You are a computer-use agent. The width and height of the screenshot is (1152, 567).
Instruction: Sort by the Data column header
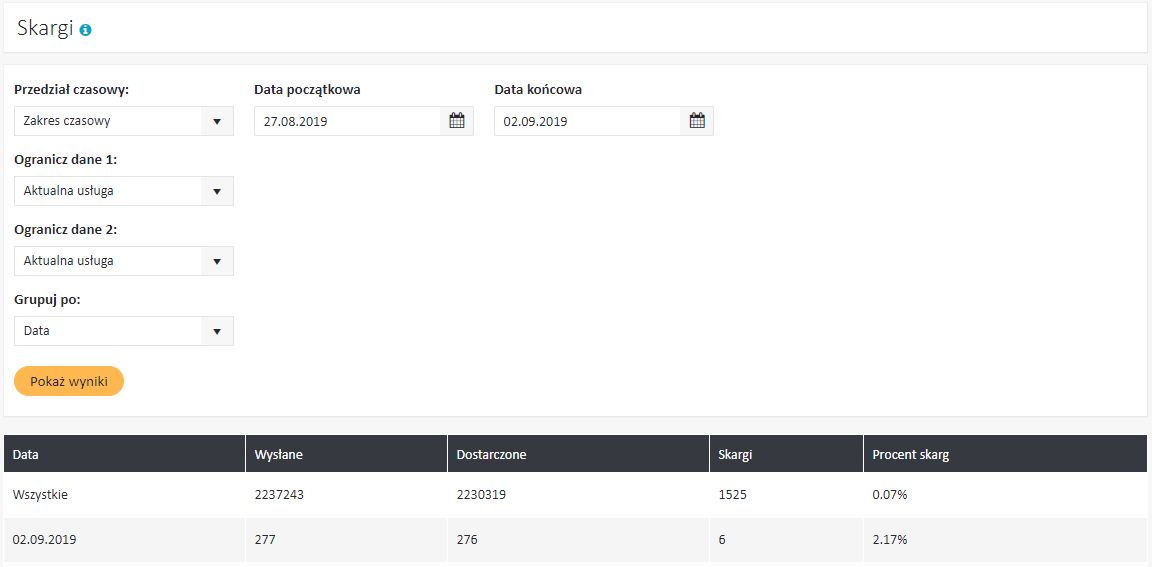pos(26,455)
